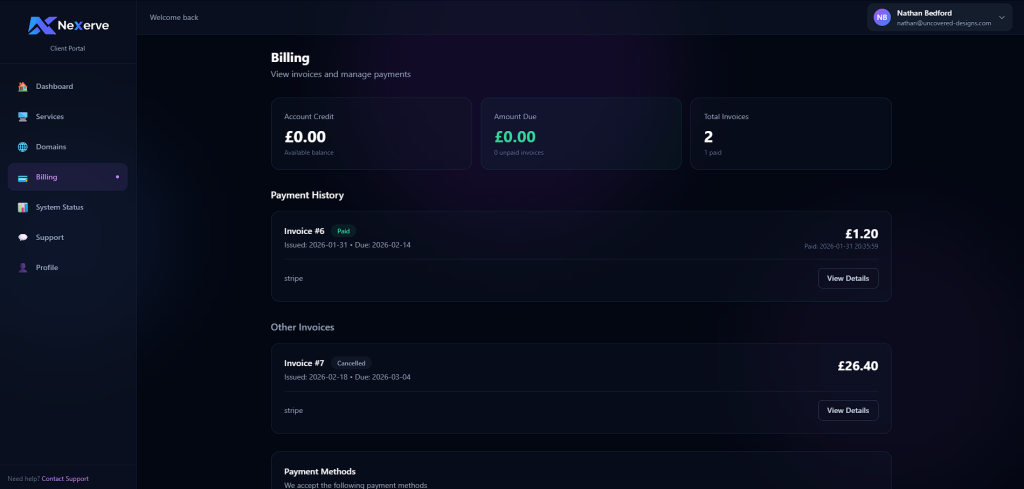Click the Cancelled badge on Invoice #7

(x=353, y=363)
